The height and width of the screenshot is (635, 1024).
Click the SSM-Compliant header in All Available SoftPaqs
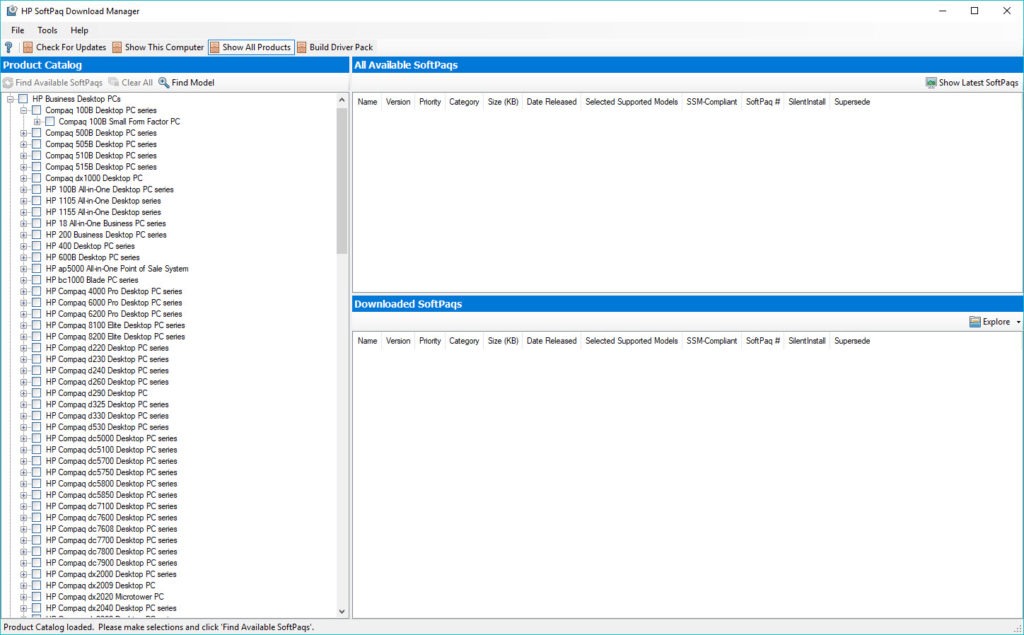711,102
